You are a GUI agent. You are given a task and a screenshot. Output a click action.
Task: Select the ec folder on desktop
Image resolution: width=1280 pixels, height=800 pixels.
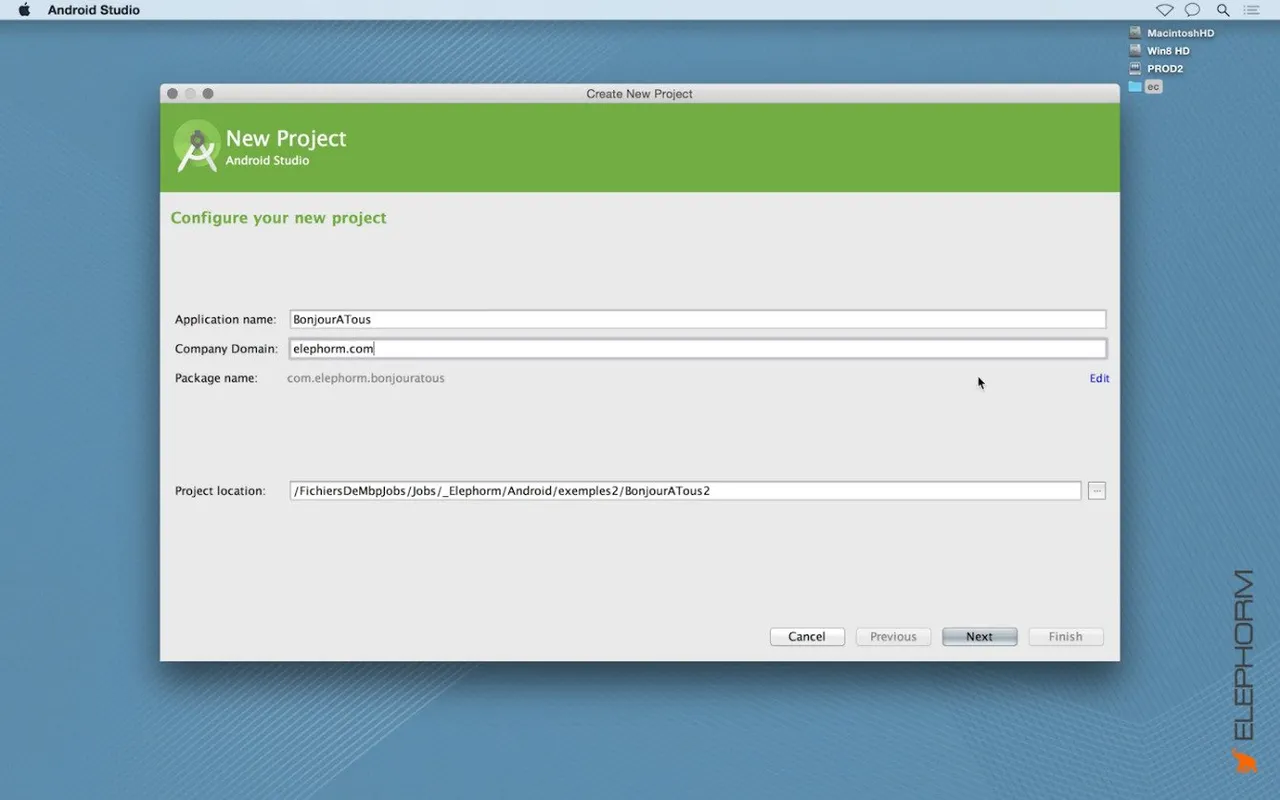1145,87
